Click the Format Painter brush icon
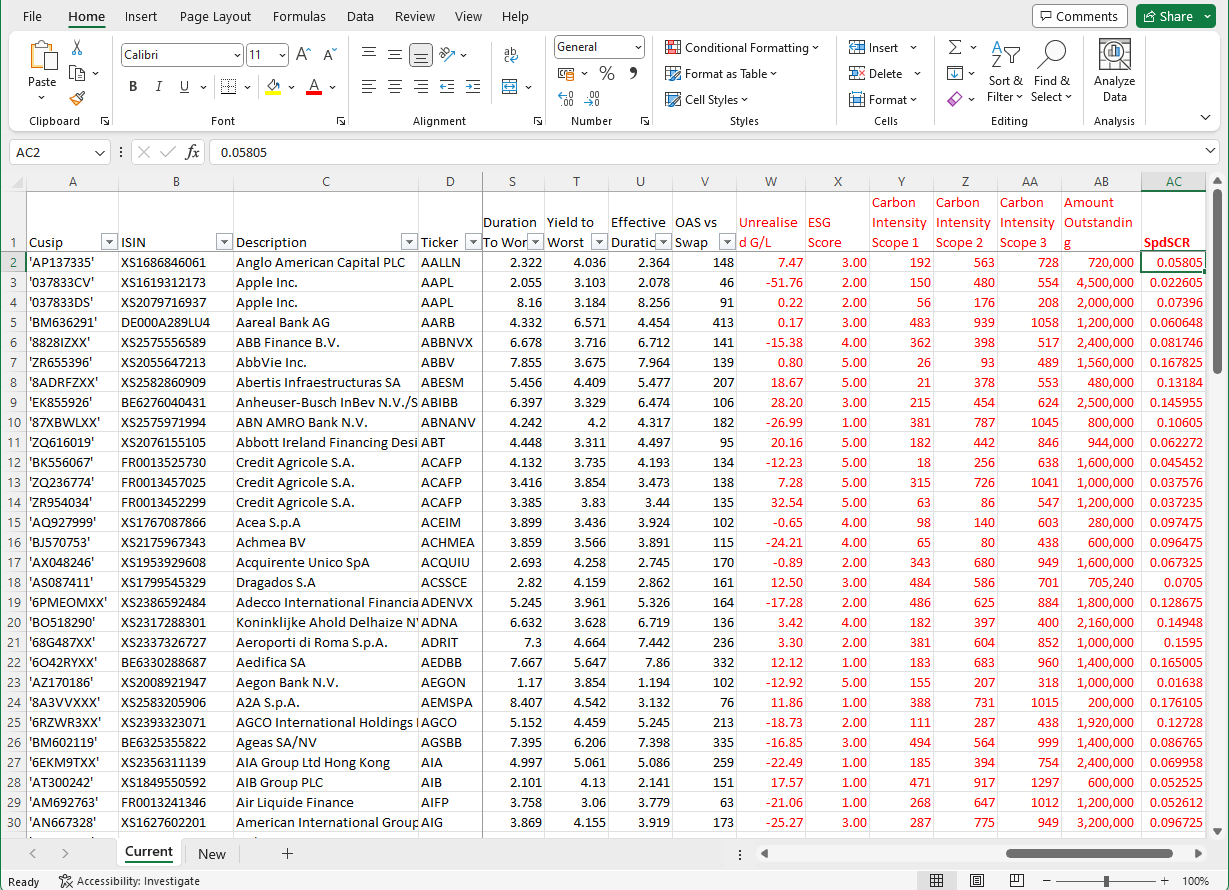The image size is (1229, 890). [78, 98]
